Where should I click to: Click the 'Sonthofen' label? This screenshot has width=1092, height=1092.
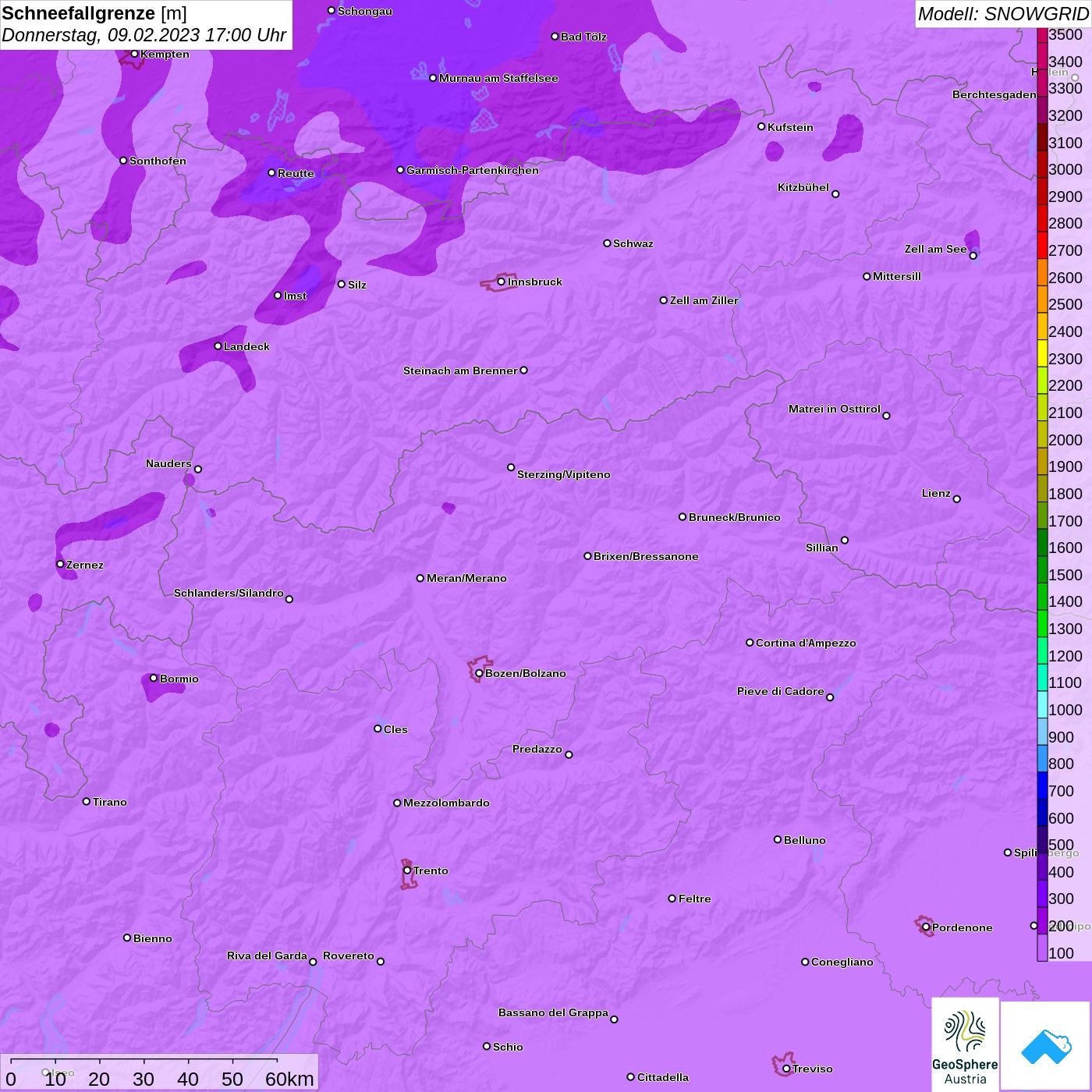pyautogui.click(x=158, y=161)
